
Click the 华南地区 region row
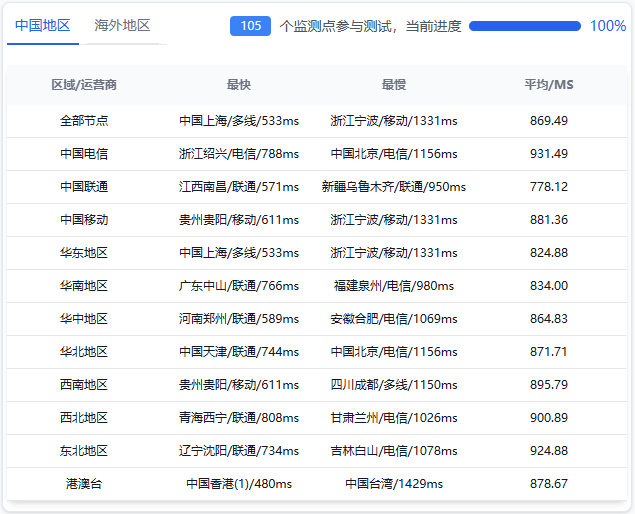coord(84,286)
